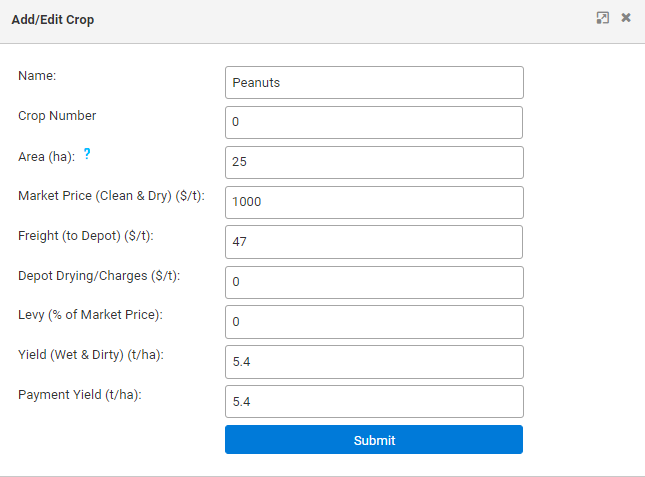The height and width of the screenshot is (477, 645).
Task: Select the Yield (Wet & Dirty) input
Action: pyautogui.click(x=374, y=362)
